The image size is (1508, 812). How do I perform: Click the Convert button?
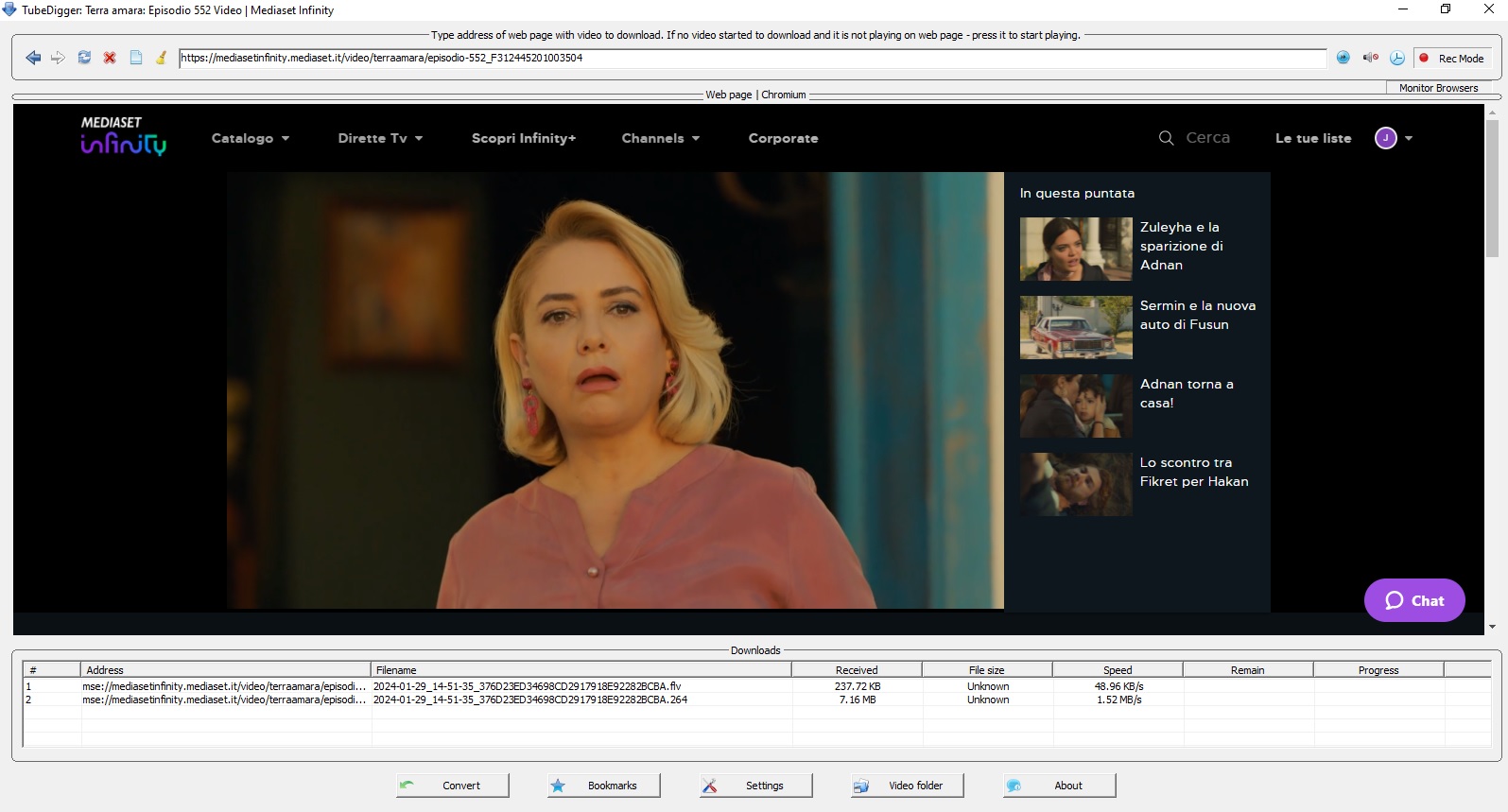click(453, 786)
